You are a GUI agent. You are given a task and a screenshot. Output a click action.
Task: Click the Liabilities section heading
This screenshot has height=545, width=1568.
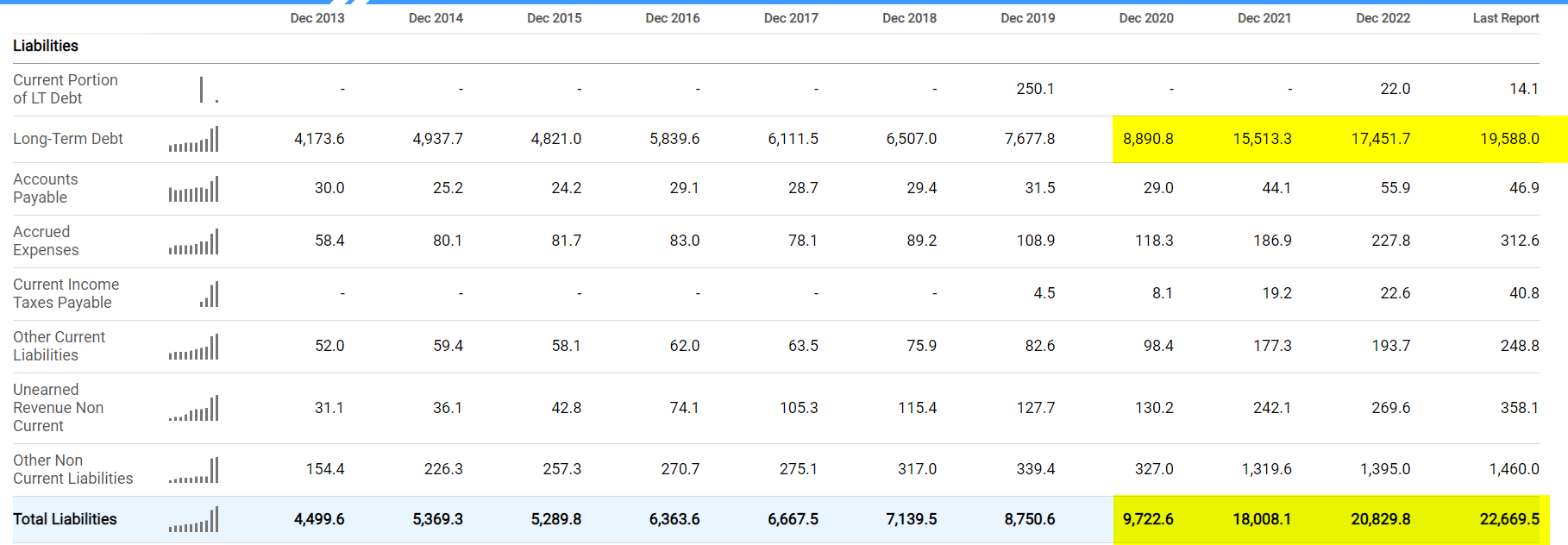pyautogui.click(x=46, y=46)
